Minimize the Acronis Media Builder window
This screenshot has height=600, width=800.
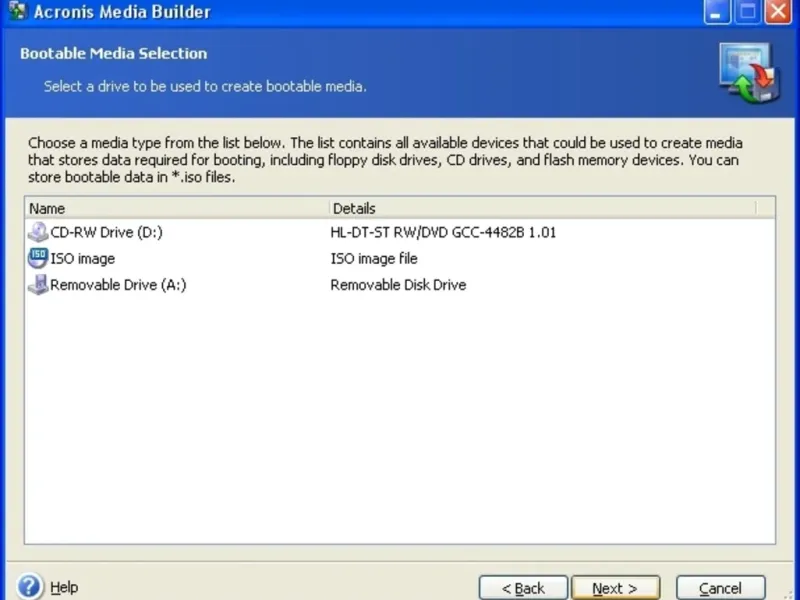pos(716,11)
